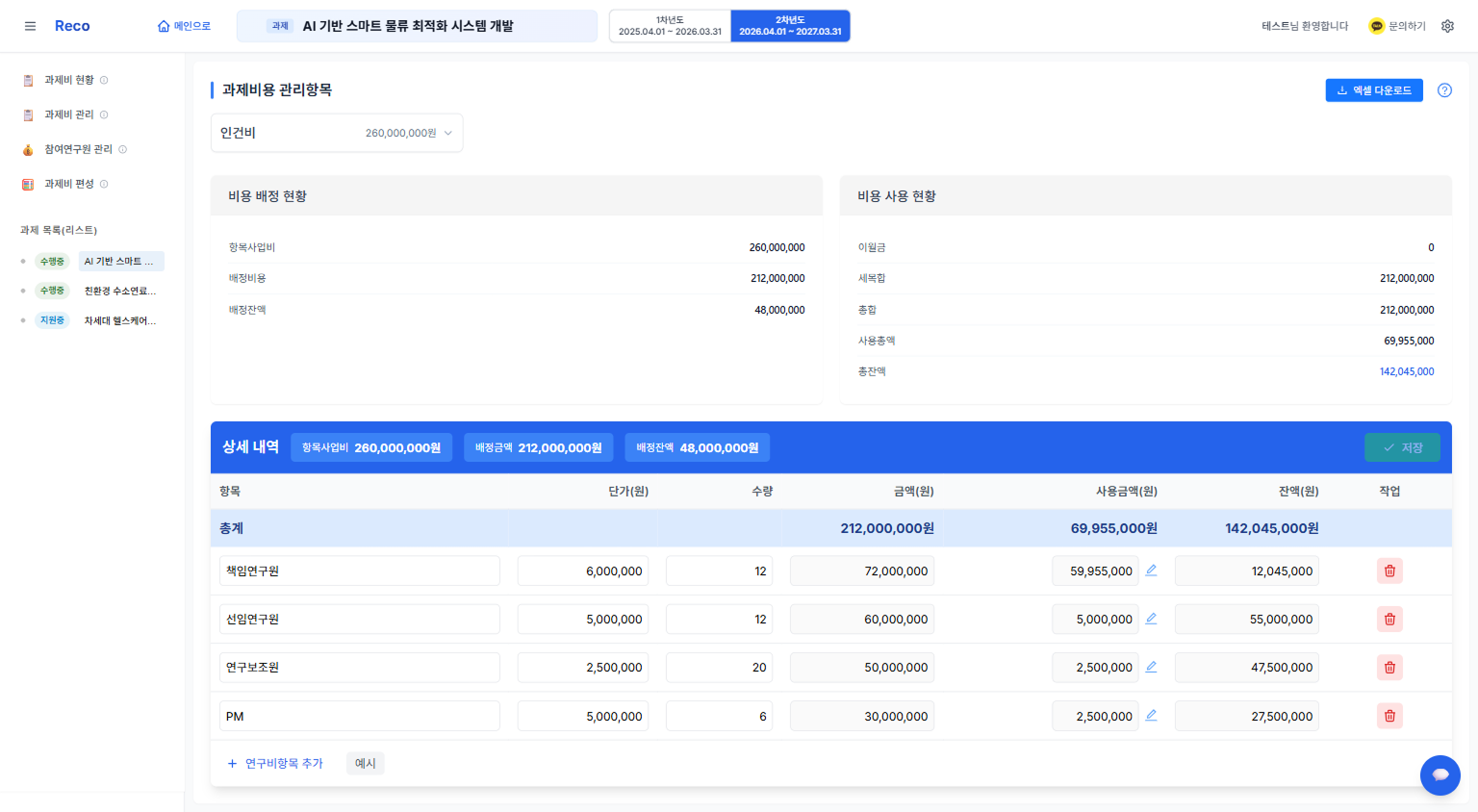Click the 배정금액 212,000,000원 badge
The height and width of the screenshot is (812, 1478).
pyautogui.click(x=539, y=447)
